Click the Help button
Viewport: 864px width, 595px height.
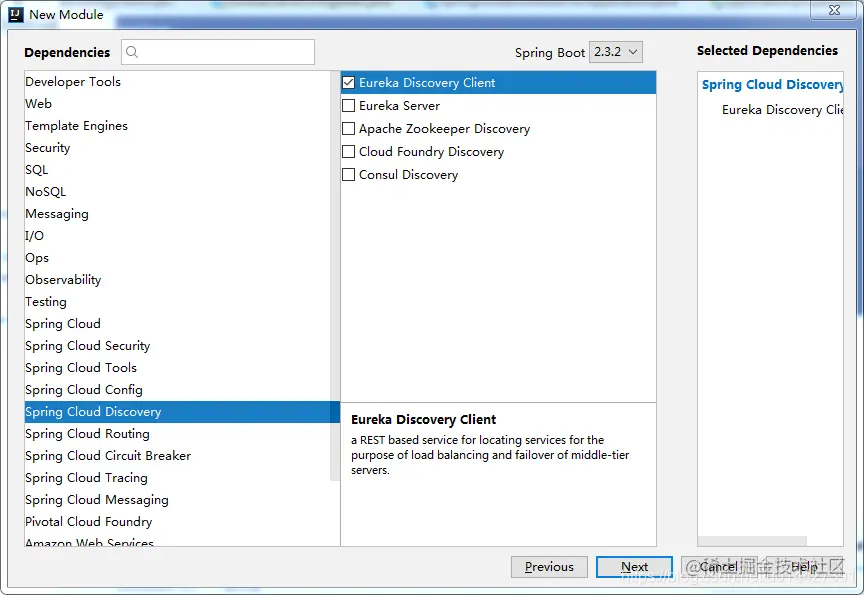804,567
